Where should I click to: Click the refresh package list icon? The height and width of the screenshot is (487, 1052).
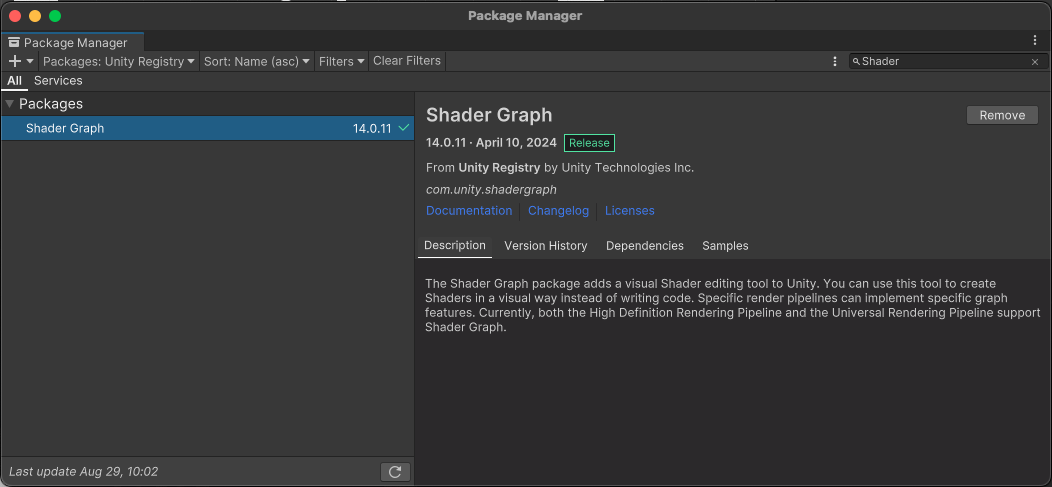[x=395, y=472]
